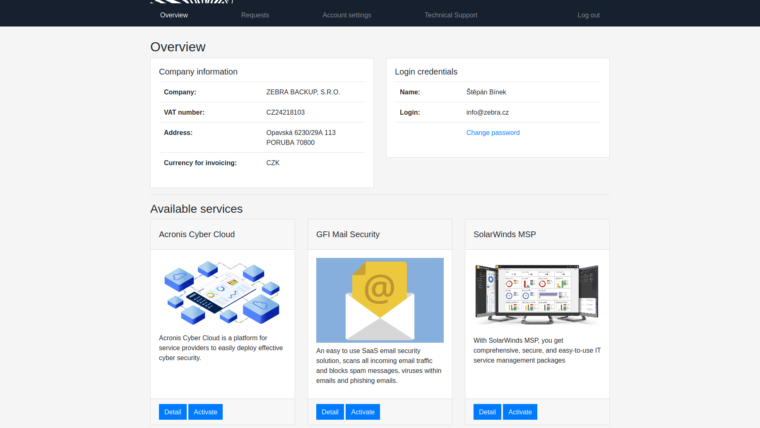Activate the GFI Mail Security service
760x428 pixels.
[363, 412]
